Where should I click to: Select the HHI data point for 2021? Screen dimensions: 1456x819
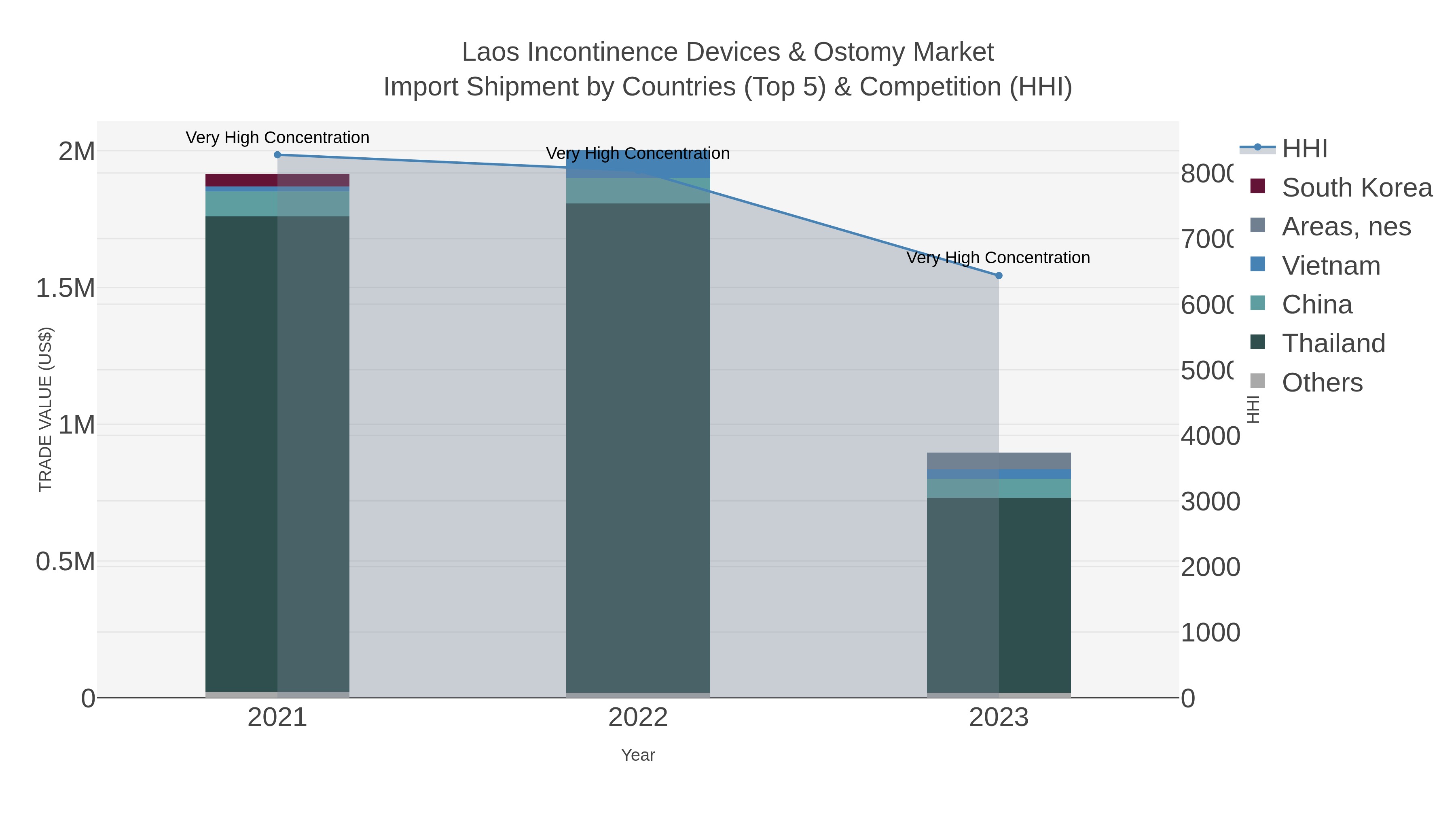pyautogui.click(x=277, y=155)
